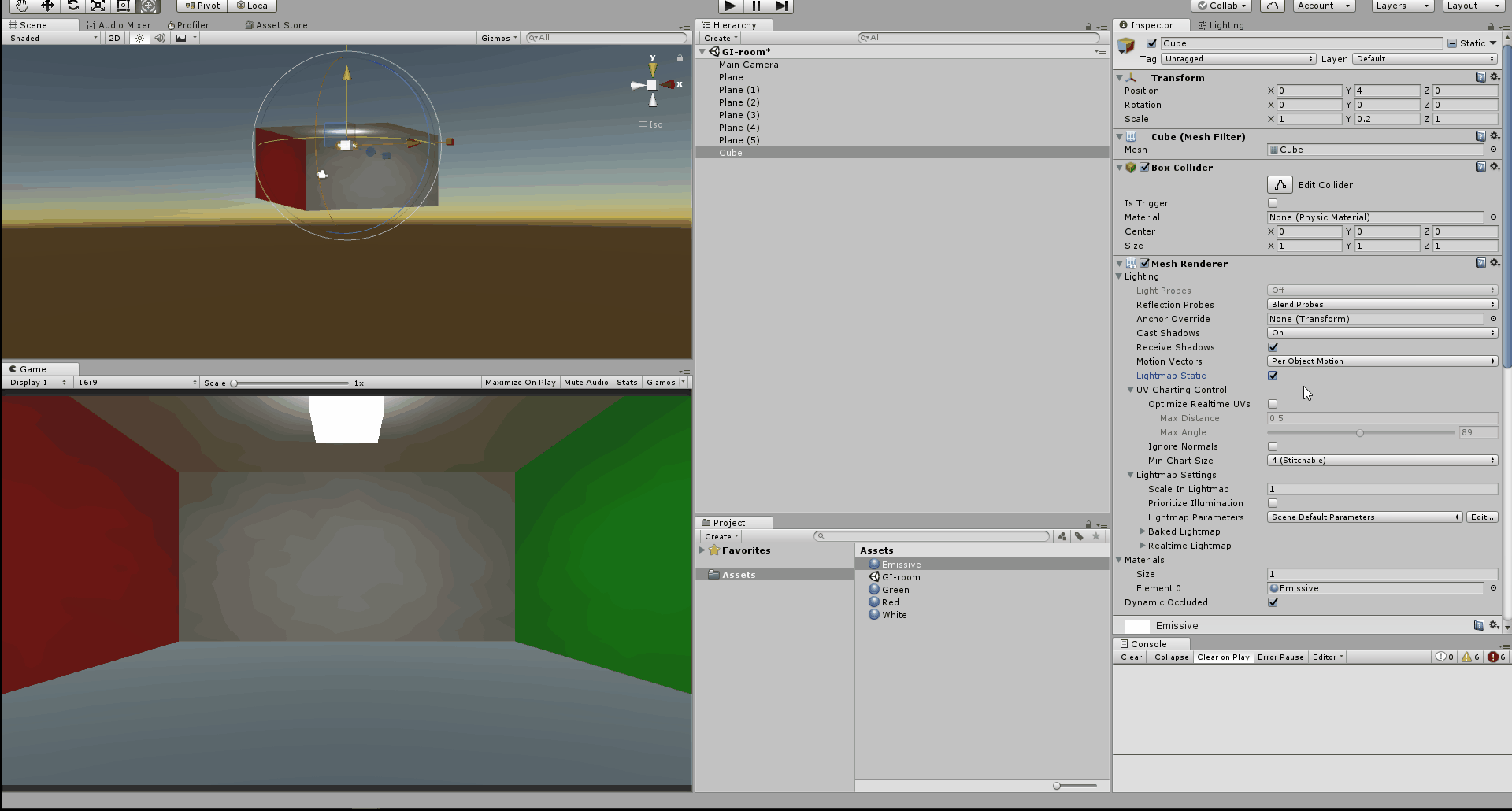Click the Max Angle slider
Viewport: 1512px width, 811px height.
(1361, 432)
